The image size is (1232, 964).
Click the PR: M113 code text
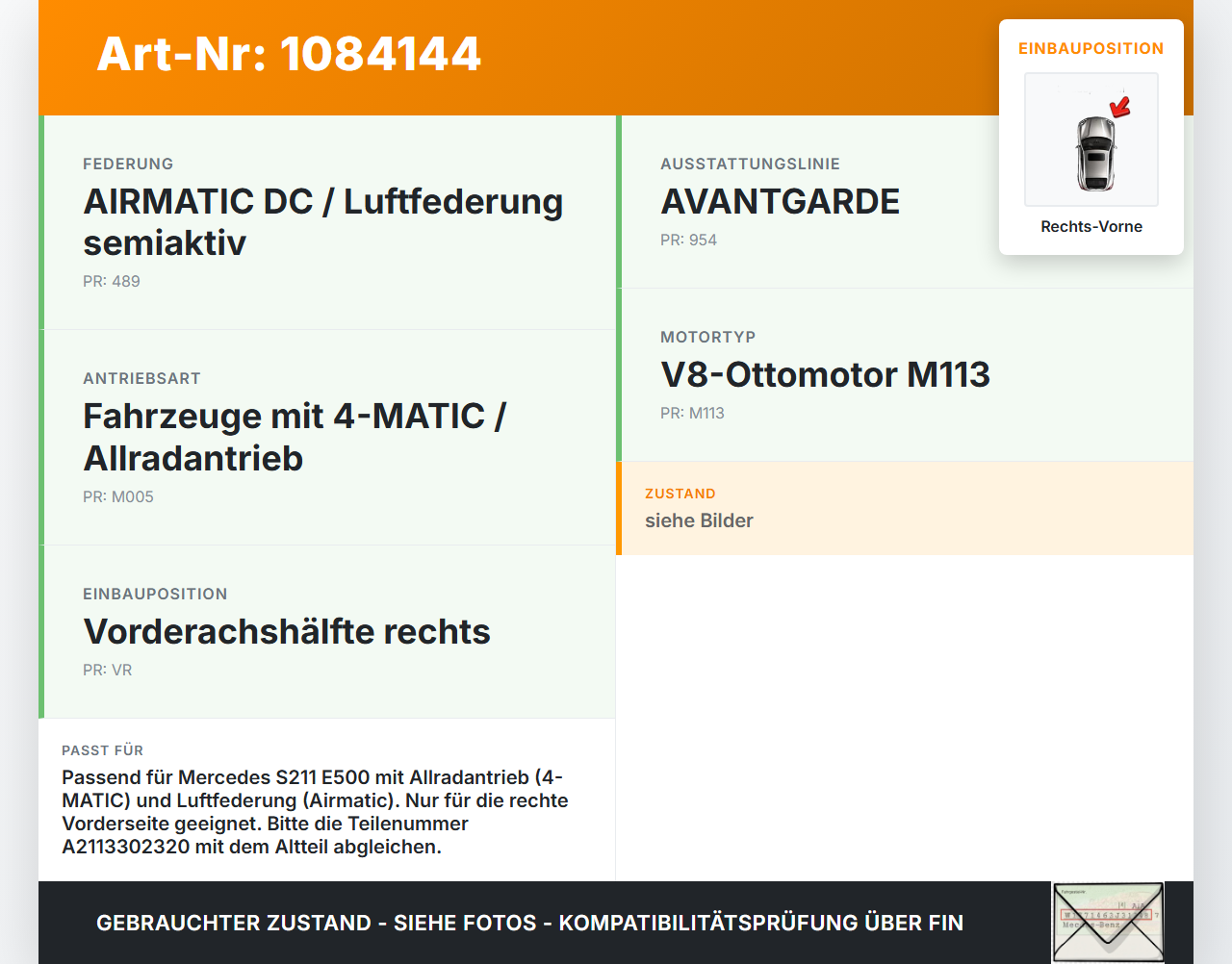click(693, 413)
